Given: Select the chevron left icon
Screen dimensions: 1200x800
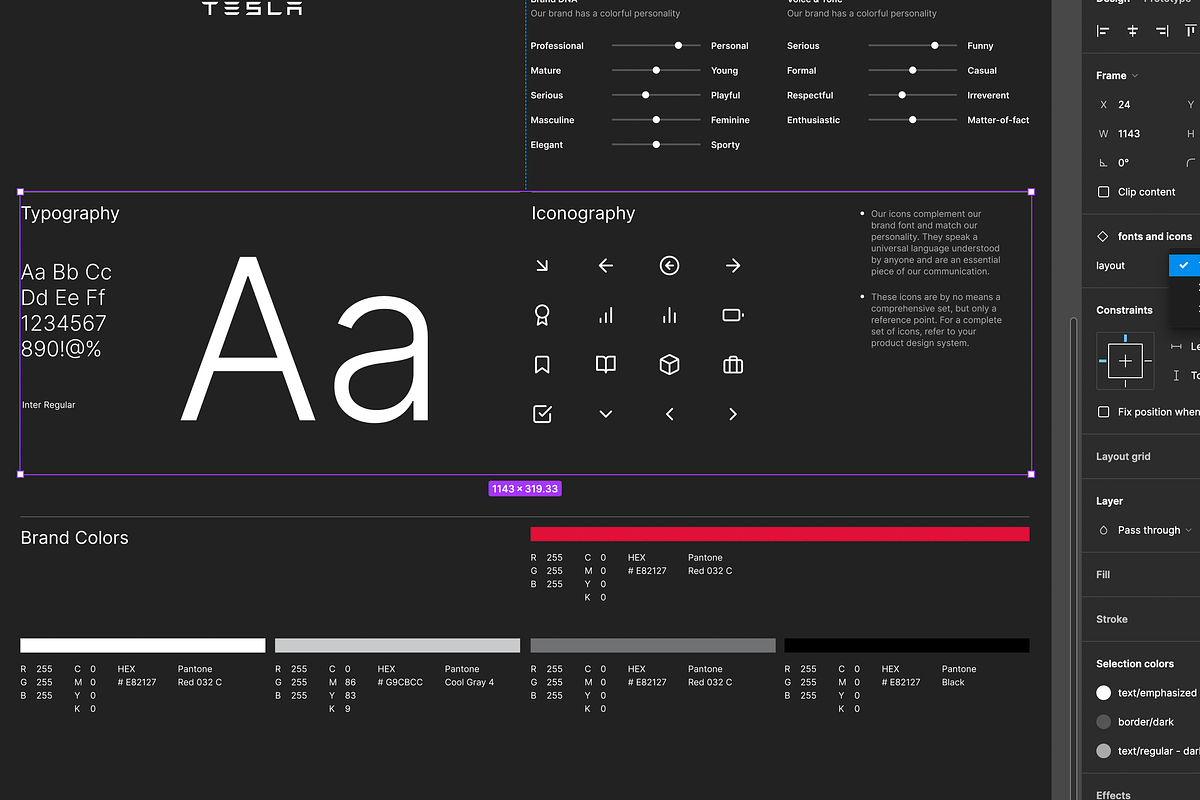Looking at the screenshot, I should 670,414.
